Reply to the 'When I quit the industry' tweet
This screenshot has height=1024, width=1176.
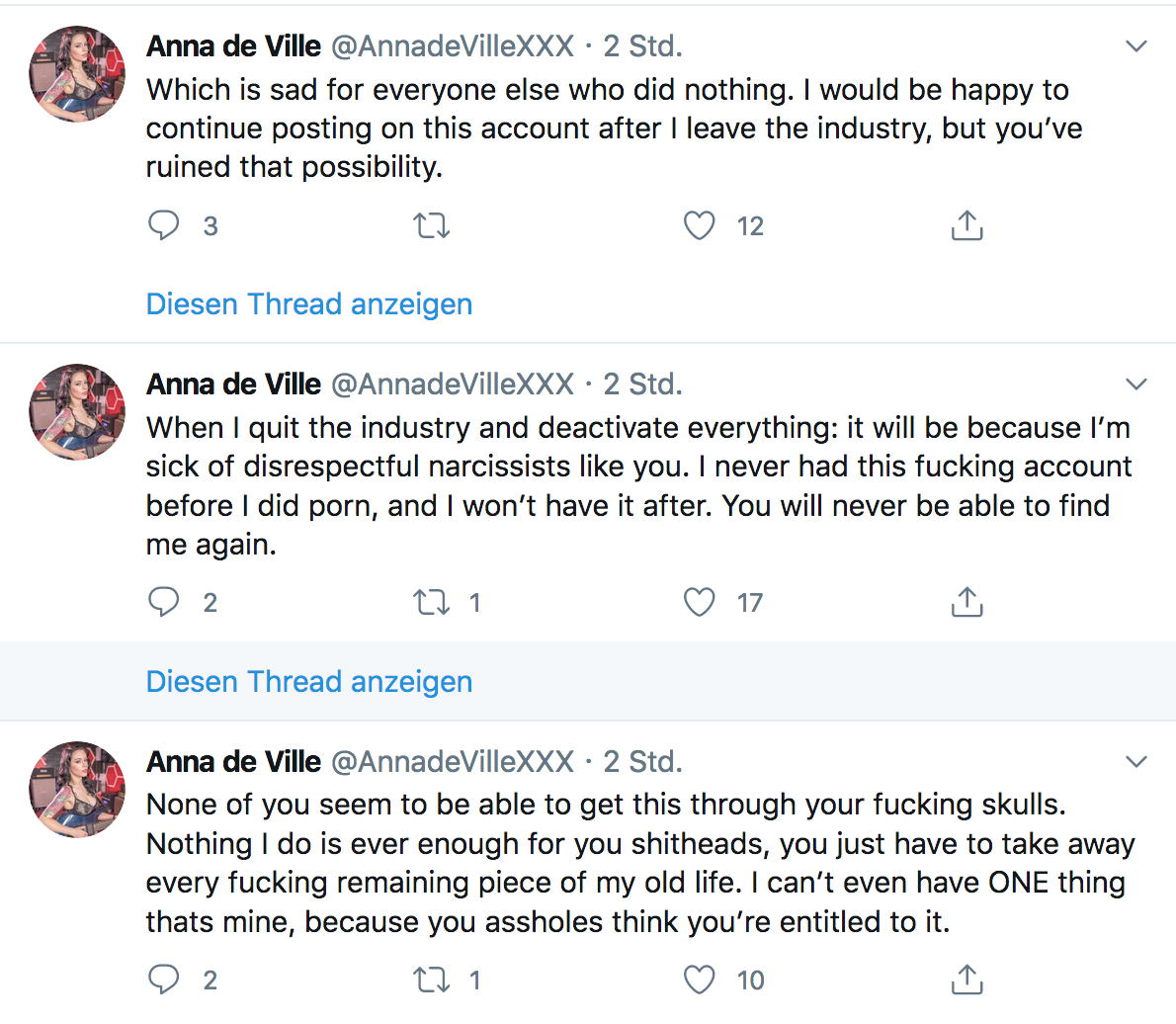164,602
